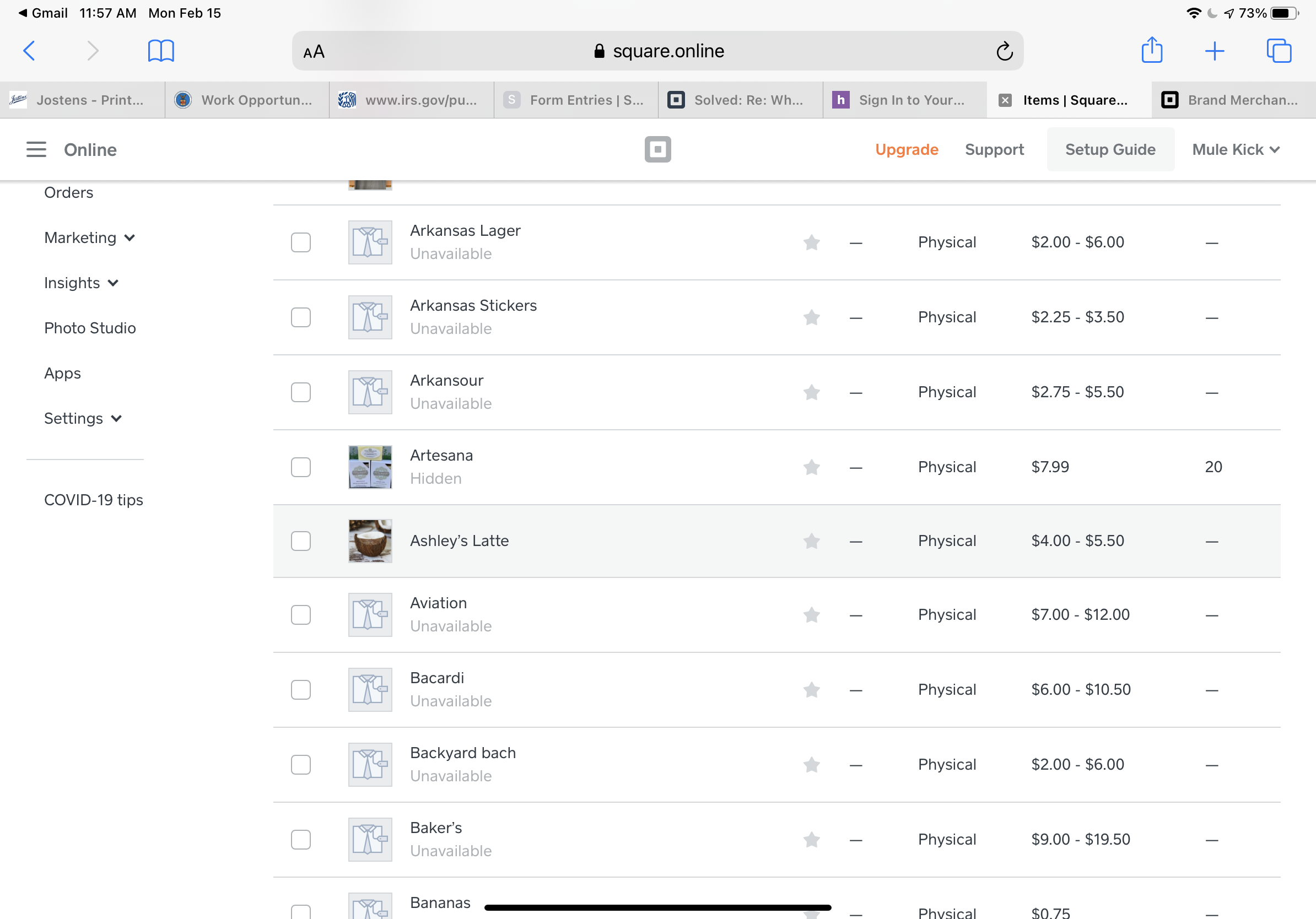
Task: Open Orders in the sidebar
Action: click(x=69, y=192)
